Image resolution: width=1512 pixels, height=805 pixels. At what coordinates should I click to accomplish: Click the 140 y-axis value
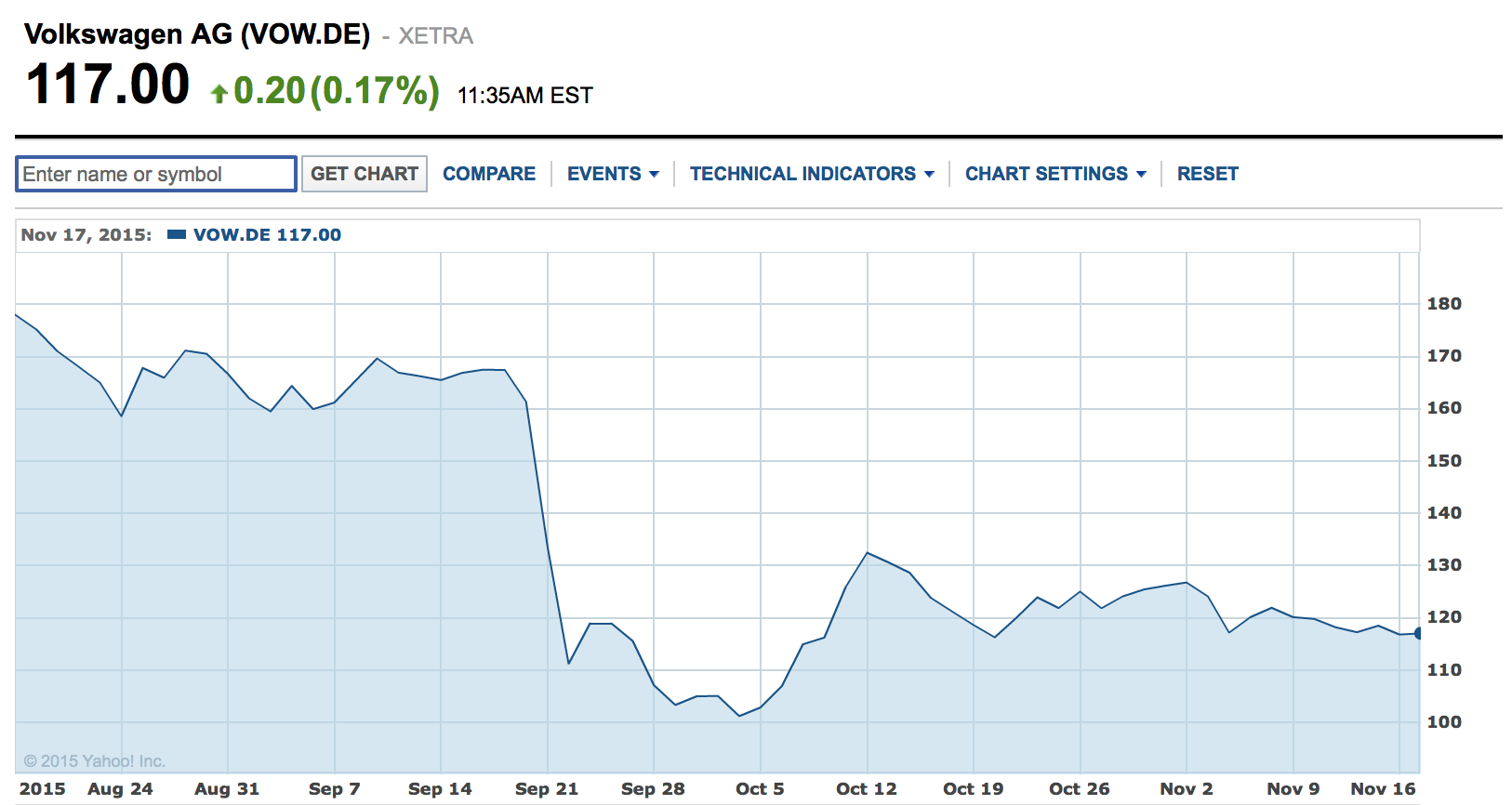[1444, 513]
